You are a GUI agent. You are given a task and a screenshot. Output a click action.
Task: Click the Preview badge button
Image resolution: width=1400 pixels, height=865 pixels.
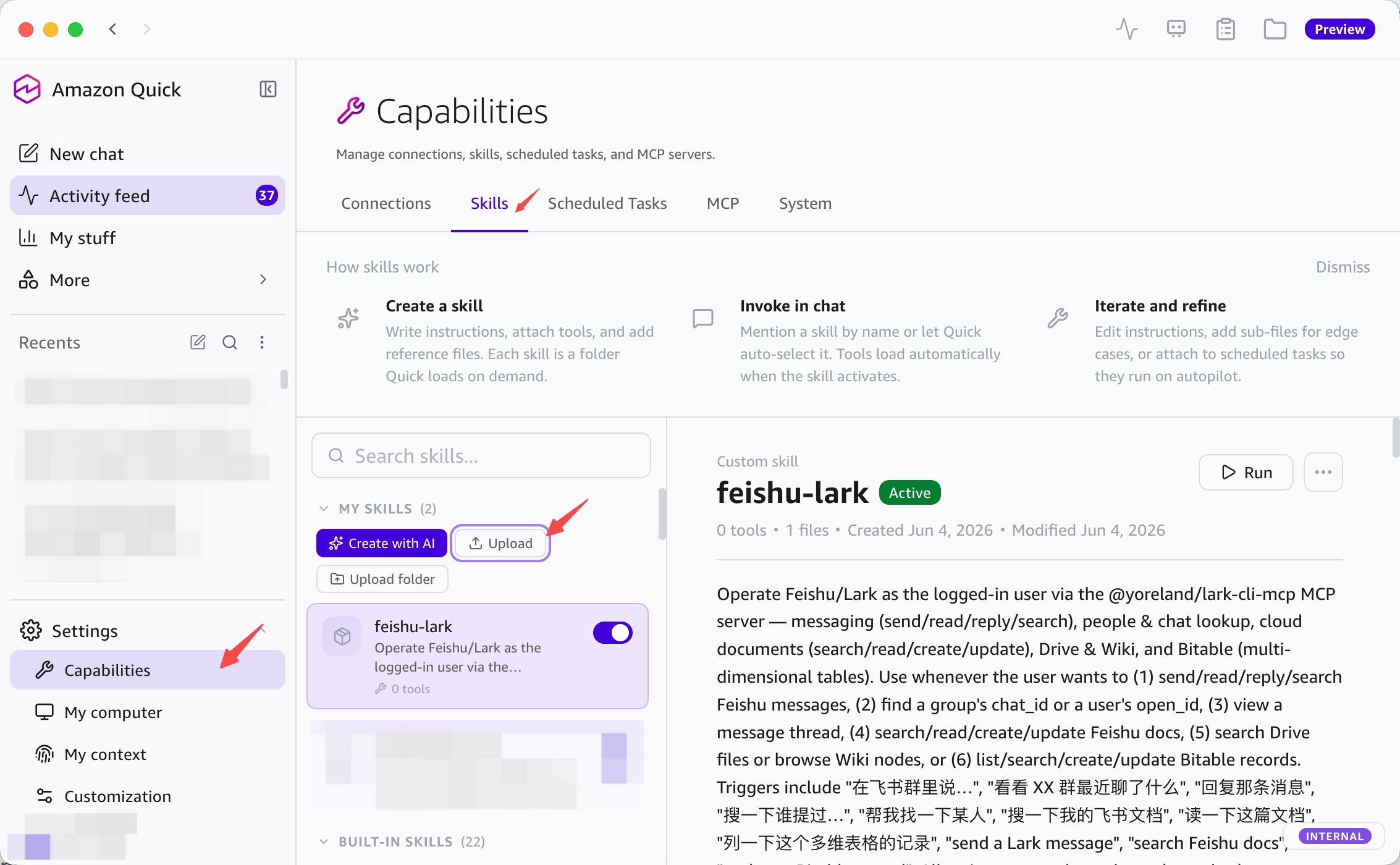click(1339, 29)
